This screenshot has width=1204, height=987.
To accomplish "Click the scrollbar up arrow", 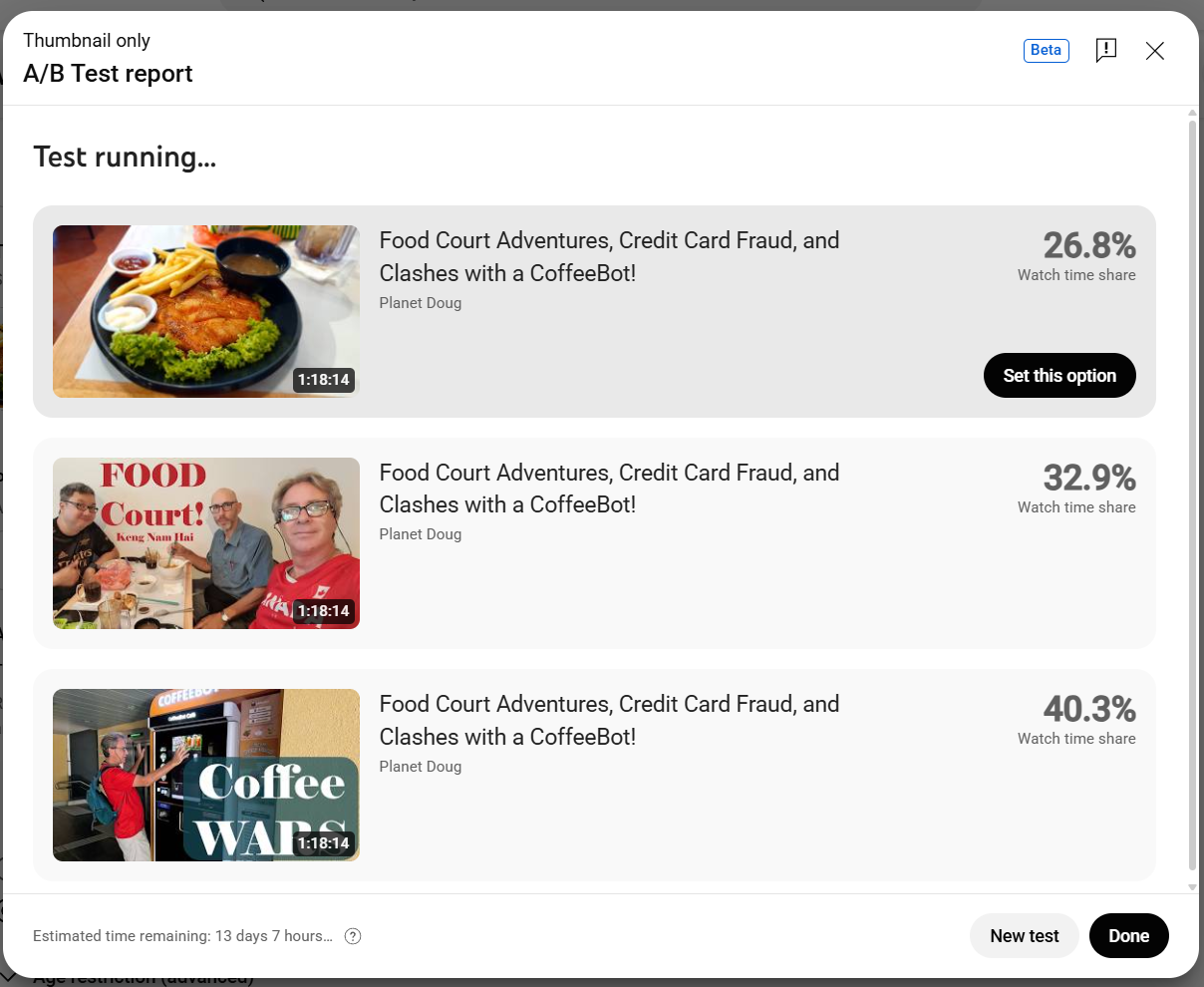I will pos(1192,114).
